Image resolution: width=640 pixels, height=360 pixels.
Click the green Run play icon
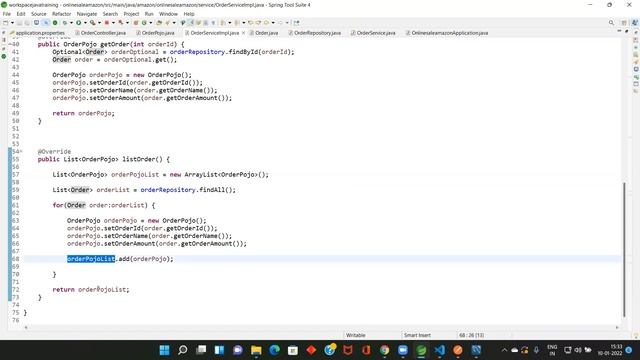[x=78, y=23]
